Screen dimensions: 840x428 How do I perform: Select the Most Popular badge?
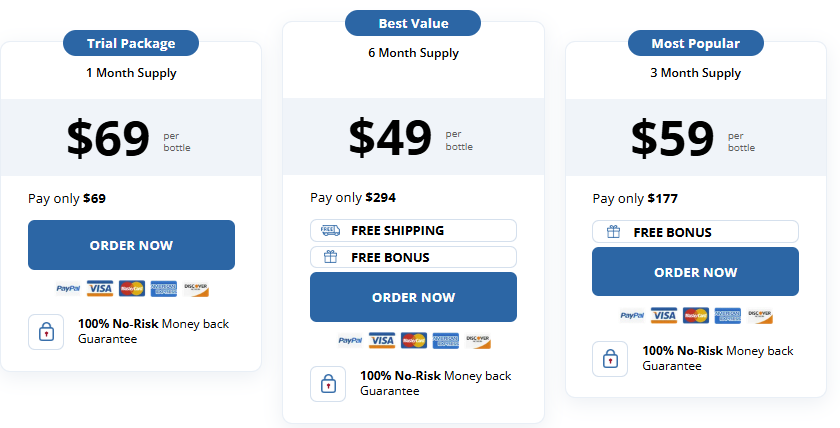695,44
